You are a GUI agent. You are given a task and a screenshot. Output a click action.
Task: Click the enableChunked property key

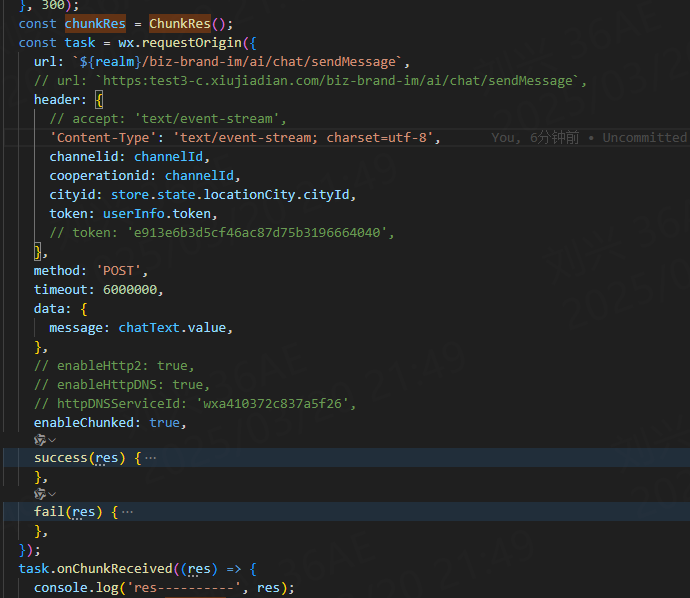[84, 423]
